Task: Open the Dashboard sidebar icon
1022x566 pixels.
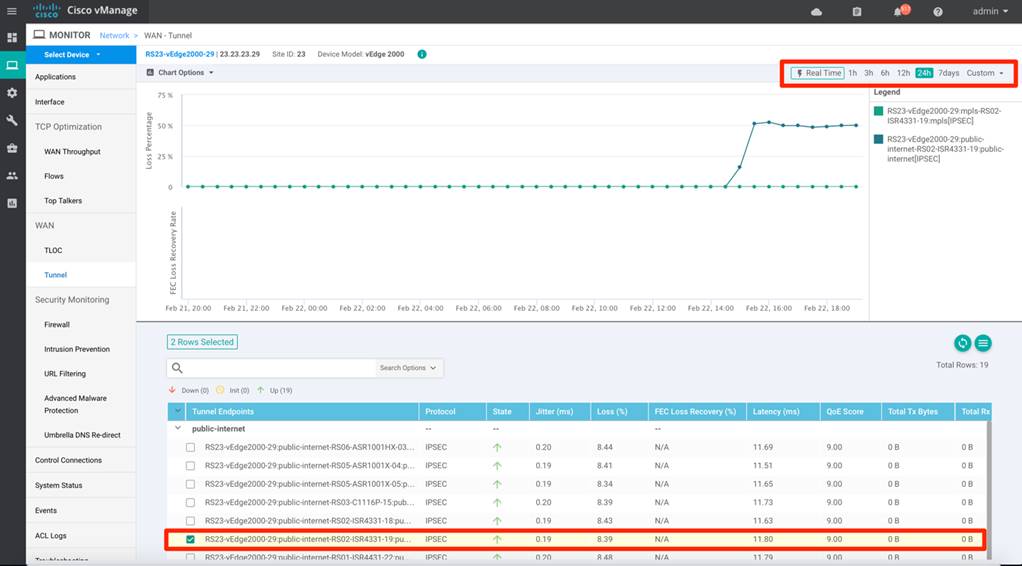Action: pyautogui.click(x=12, y=38)
